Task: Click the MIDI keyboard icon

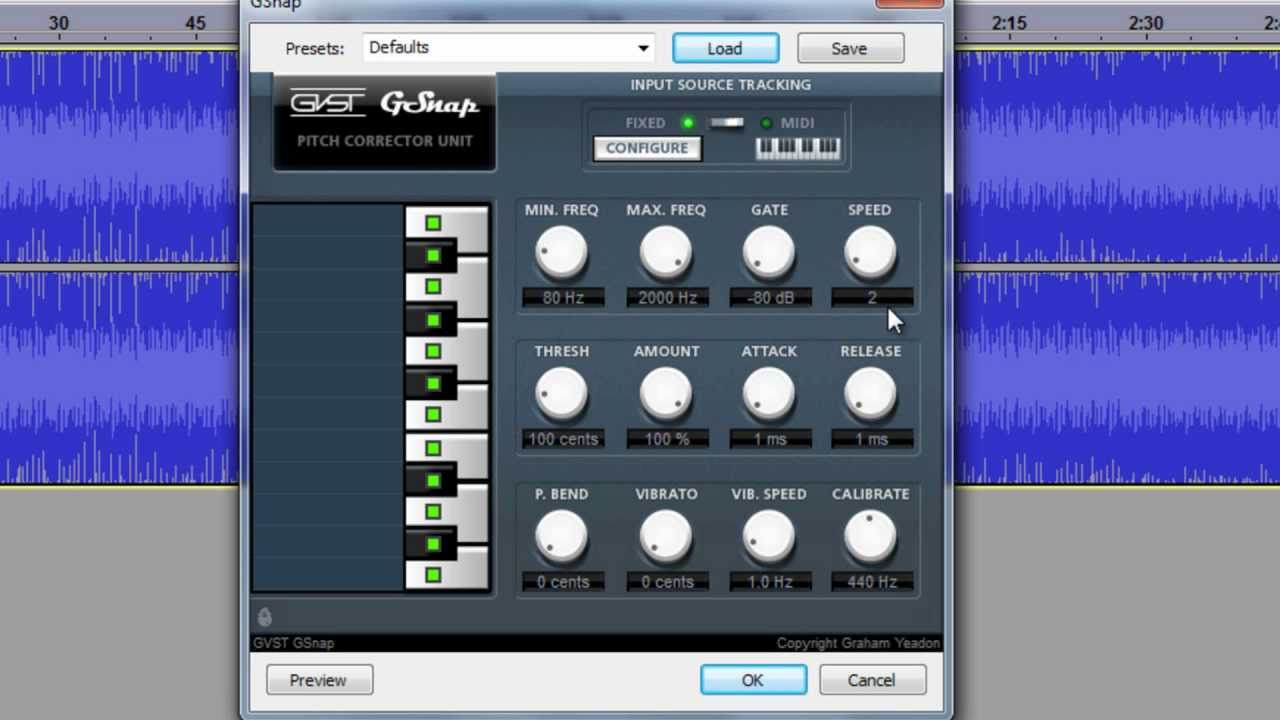Action: tap(798, 149)
